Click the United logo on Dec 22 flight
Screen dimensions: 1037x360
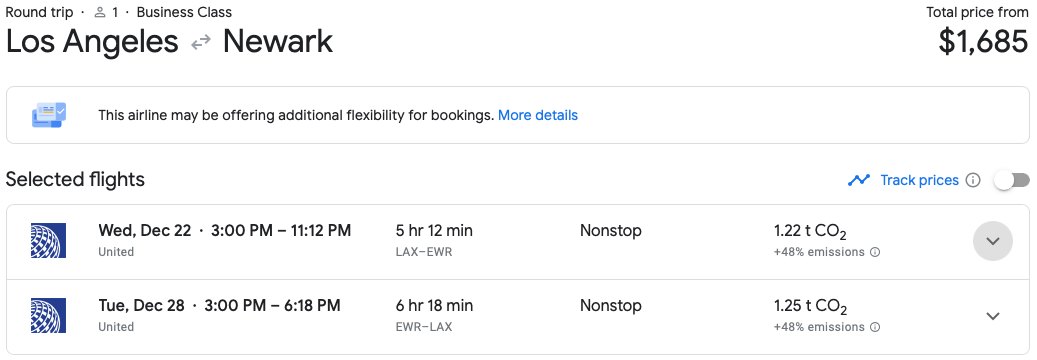click(48, 241)
